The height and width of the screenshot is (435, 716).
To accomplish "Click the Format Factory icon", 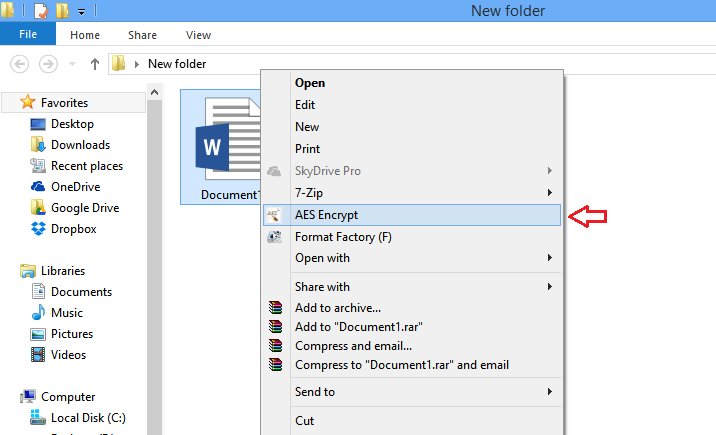I will click(x=274, y=237).
